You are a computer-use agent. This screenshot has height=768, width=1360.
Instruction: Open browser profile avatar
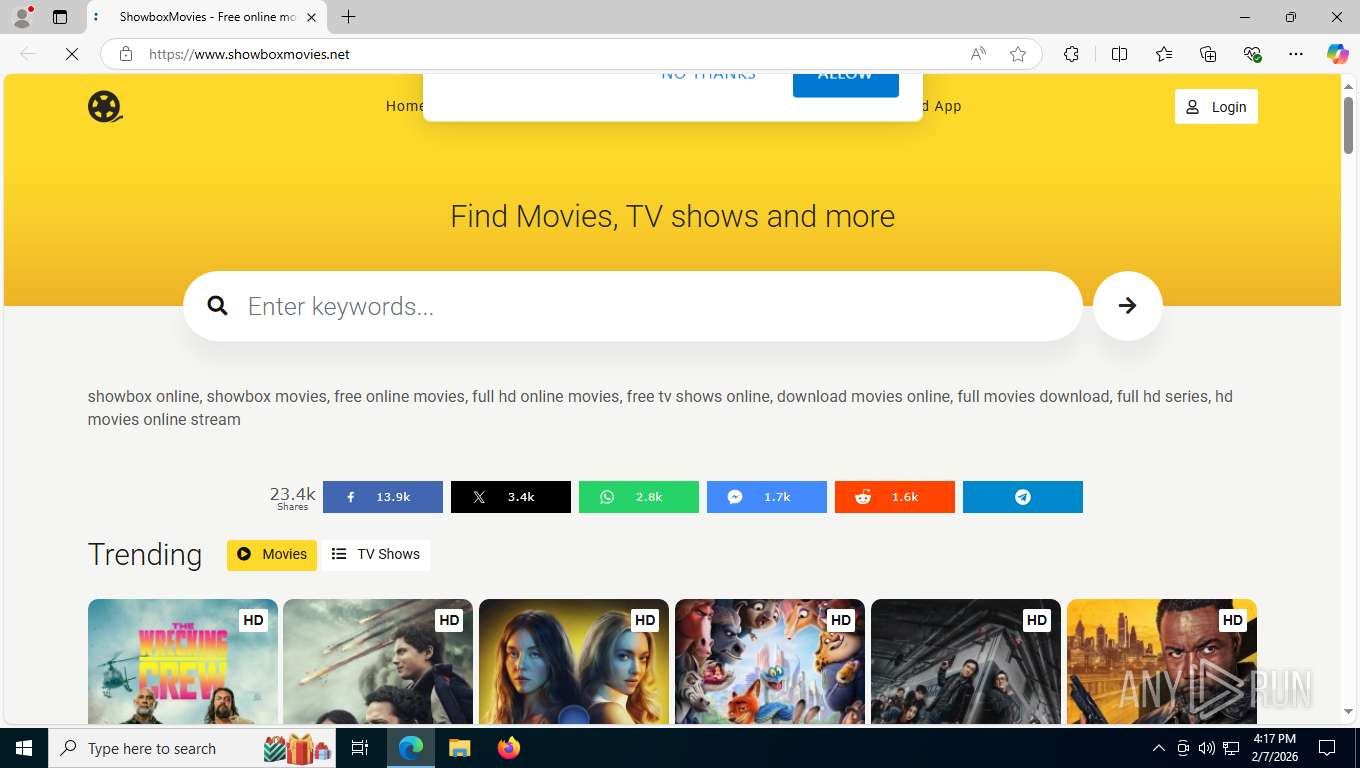click(21, 17)
